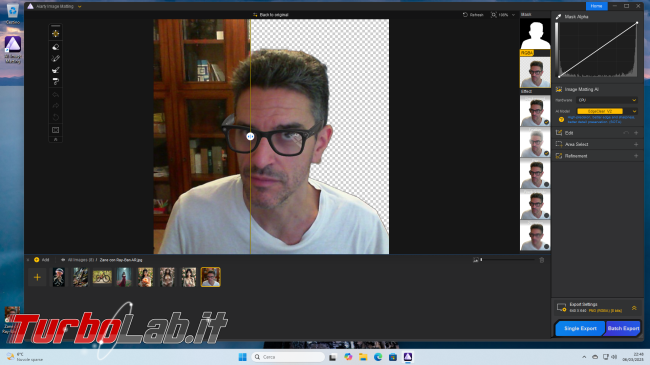Choose the fifth Effect thumbnail

(535, 236)
